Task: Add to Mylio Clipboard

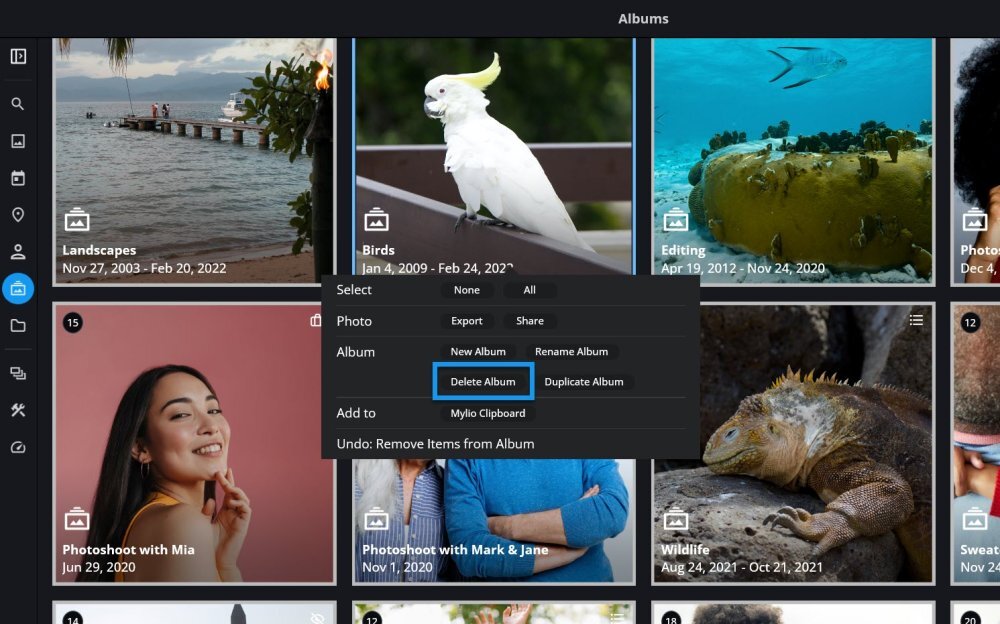Action: point(487,413)
